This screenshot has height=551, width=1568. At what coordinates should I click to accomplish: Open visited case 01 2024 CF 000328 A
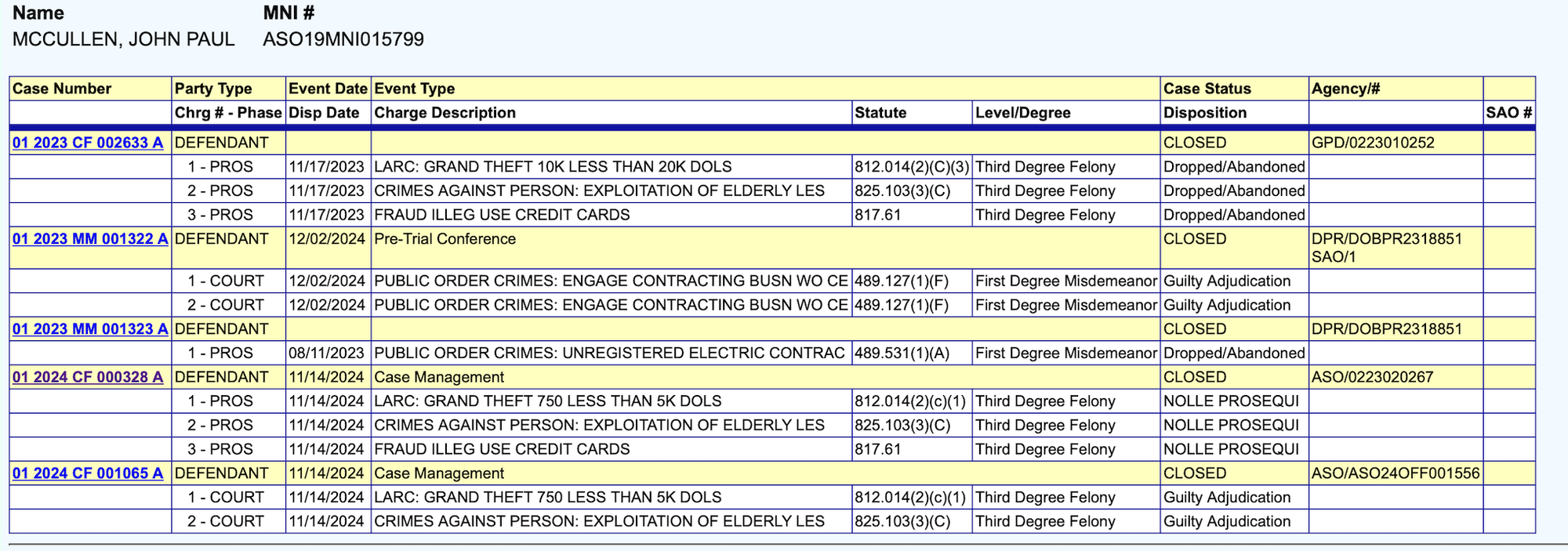pyautogui.click(x=88, y=377)
